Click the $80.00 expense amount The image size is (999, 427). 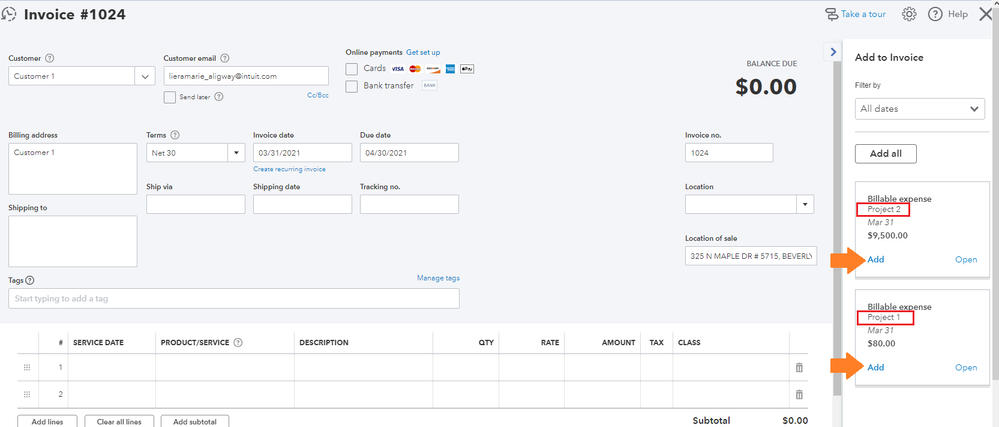[880, 344]
